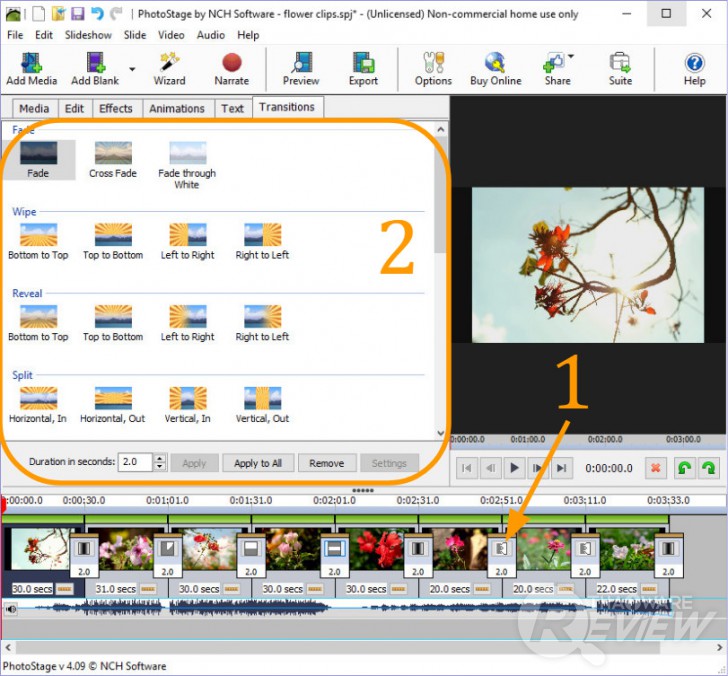The image size is (728, 676).
Task: Click the rotate right green arrow icon
Action: pos(708,468)
